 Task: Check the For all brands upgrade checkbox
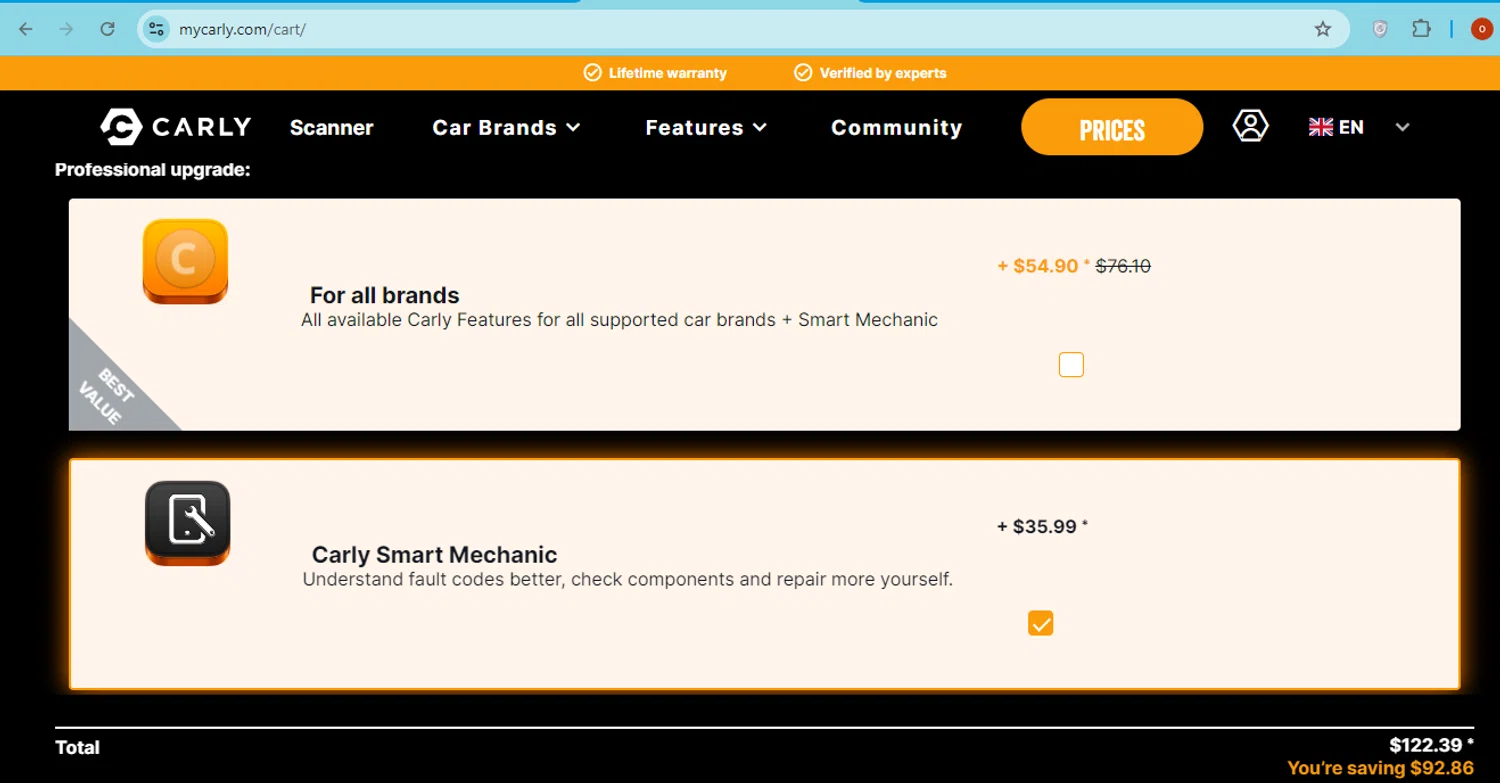click(1071, 365)
